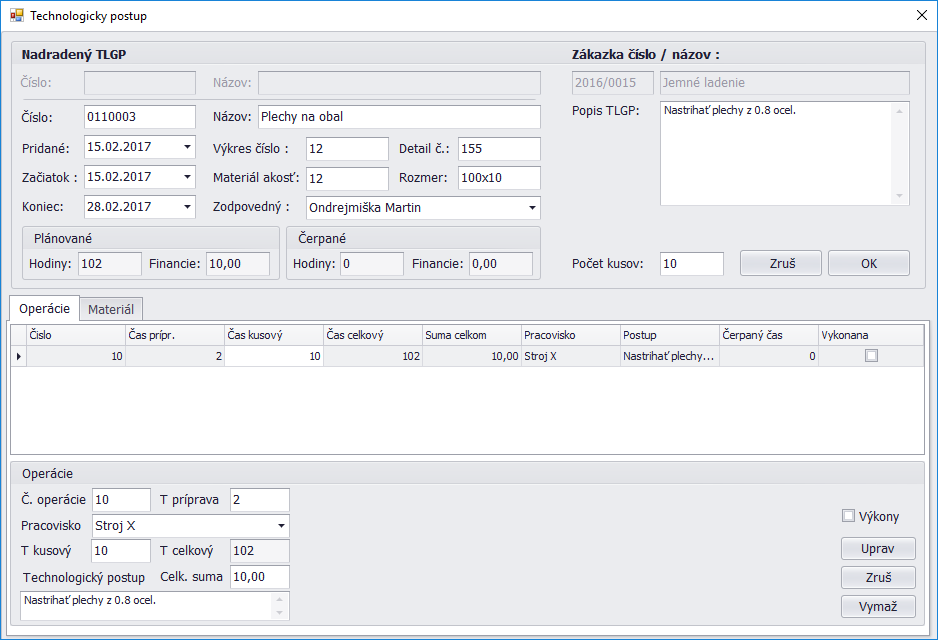Open the Pridané date dropdown
The width and height of the screenshot is (938, 640).
pos(187,148)
